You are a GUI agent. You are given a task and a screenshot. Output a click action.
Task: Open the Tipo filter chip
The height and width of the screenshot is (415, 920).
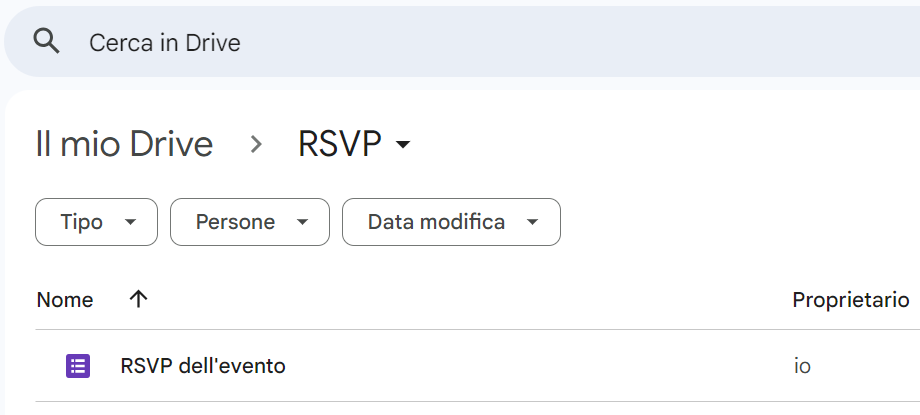[x=82, y=222]
